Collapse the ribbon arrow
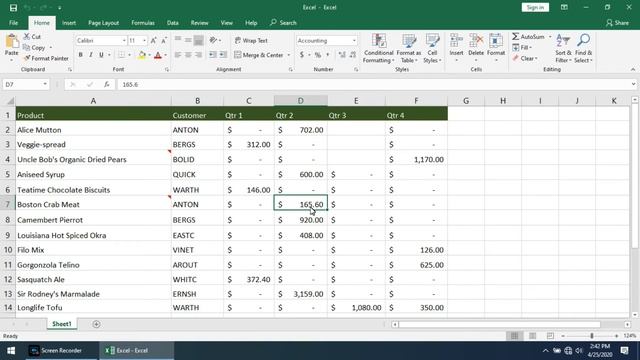640x360 pixels. [633, 70]
